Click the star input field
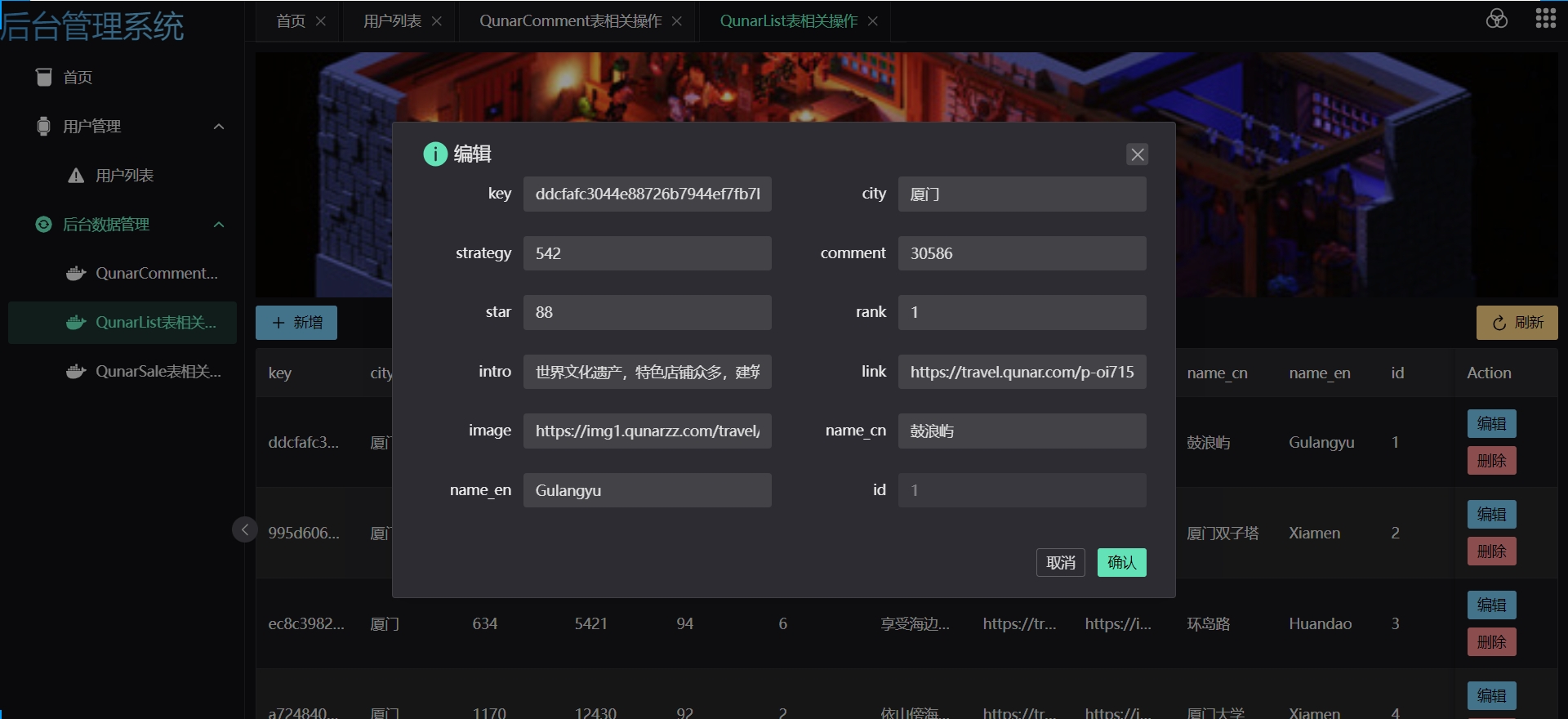The height and width of the screenshot is (719, 1568). [x=647, y=312]
